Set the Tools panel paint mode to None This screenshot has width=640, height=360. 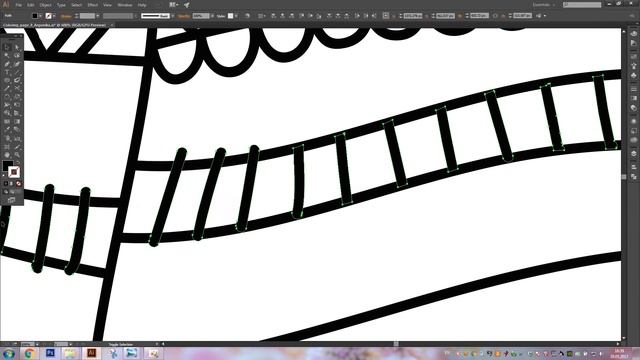(x=19, y=184)
